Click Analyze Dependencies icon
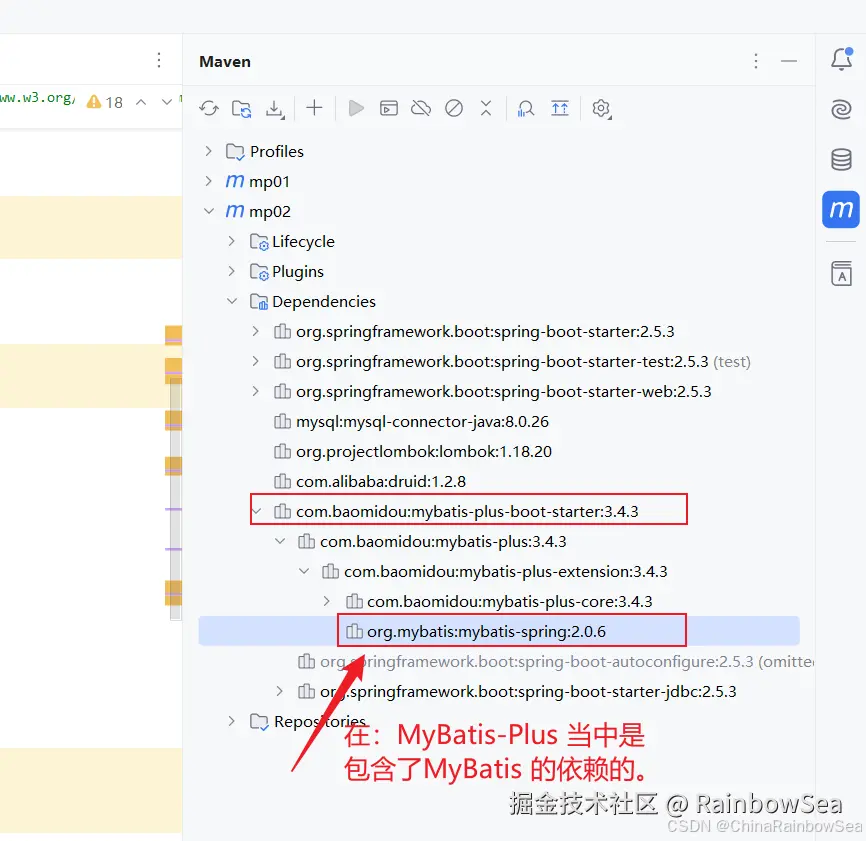This screenshot has width=866, height=841. pyautogui.click(x=526, y=108)
